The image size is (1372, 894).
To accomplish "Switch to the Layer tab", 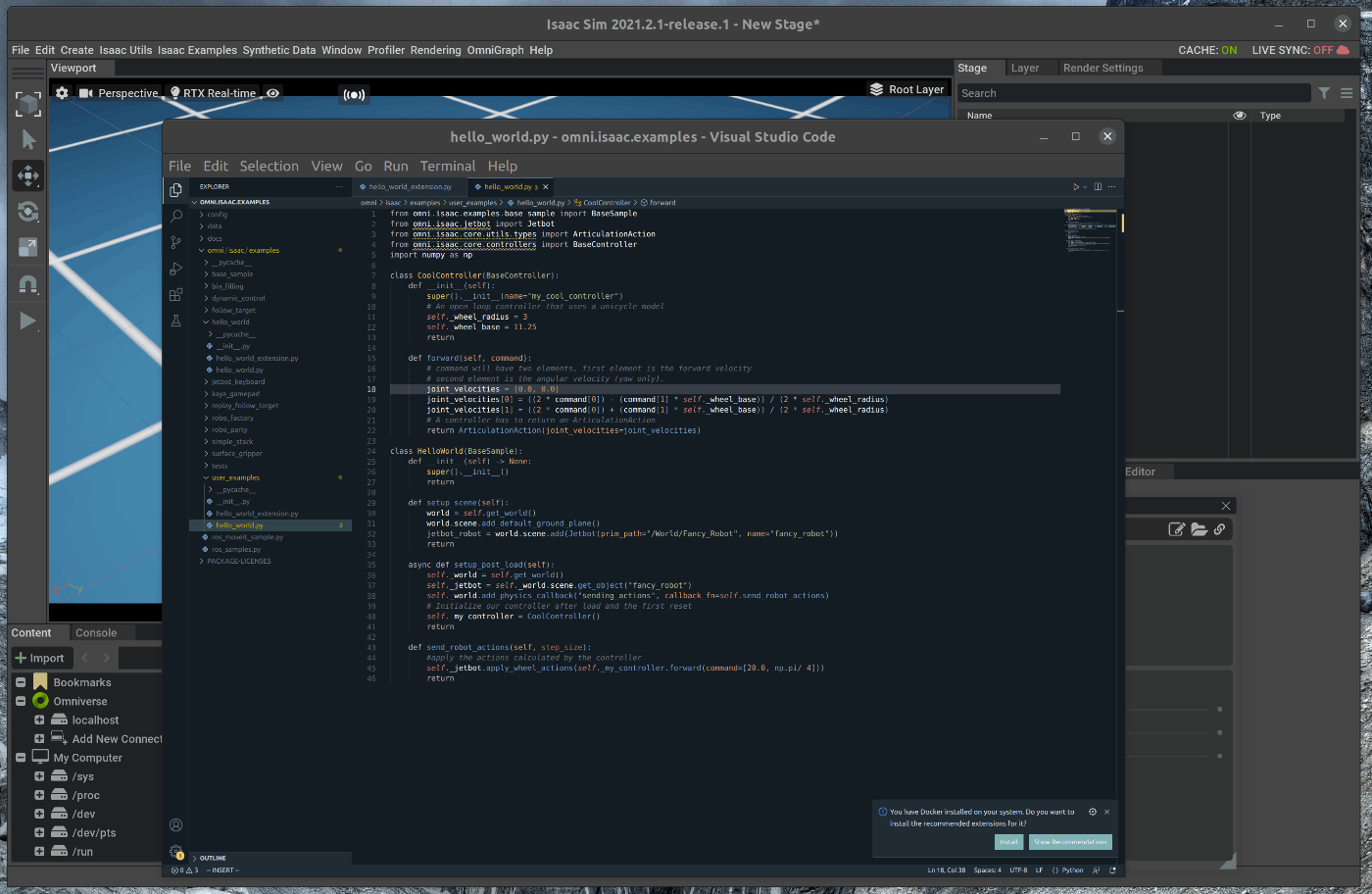I will [1025, 68].
